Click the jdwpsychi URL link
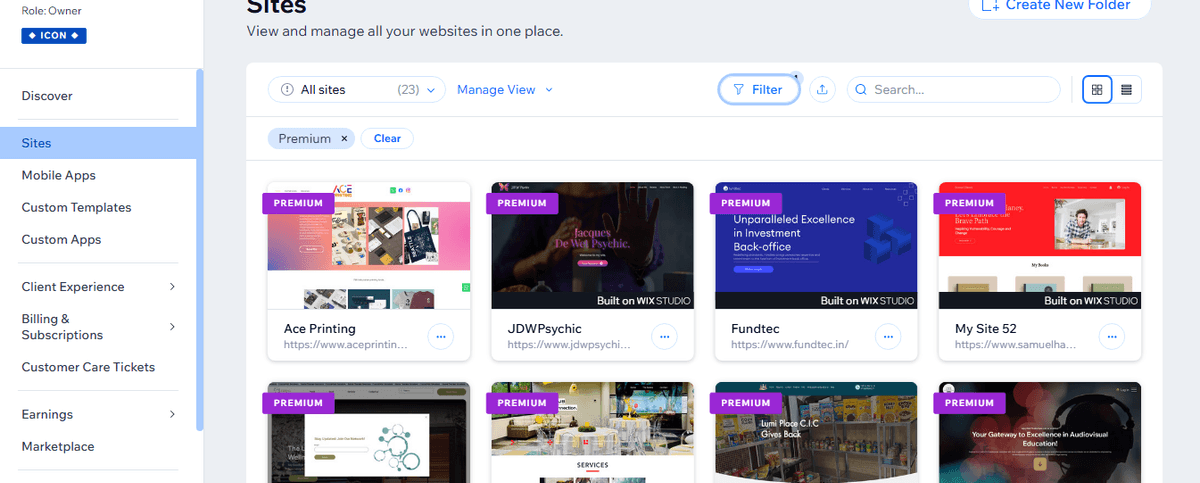The height and width of the screenshot is (483, 1200). coord(570,344)
